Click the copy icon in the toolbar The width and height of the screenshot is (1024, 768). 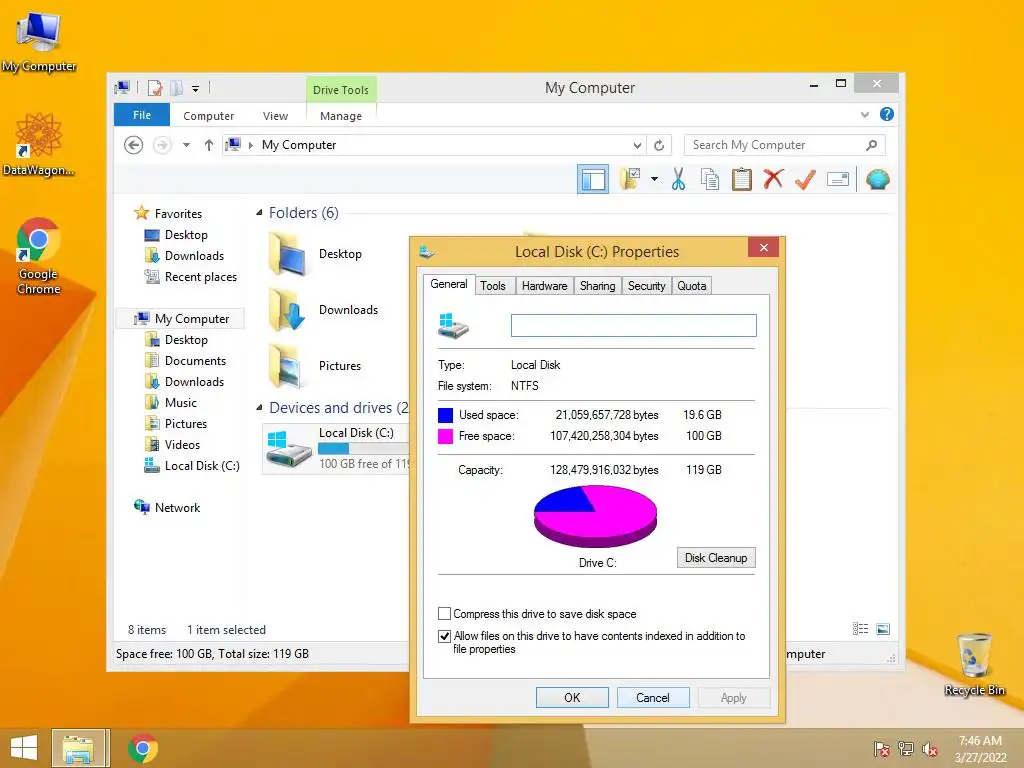710,179
